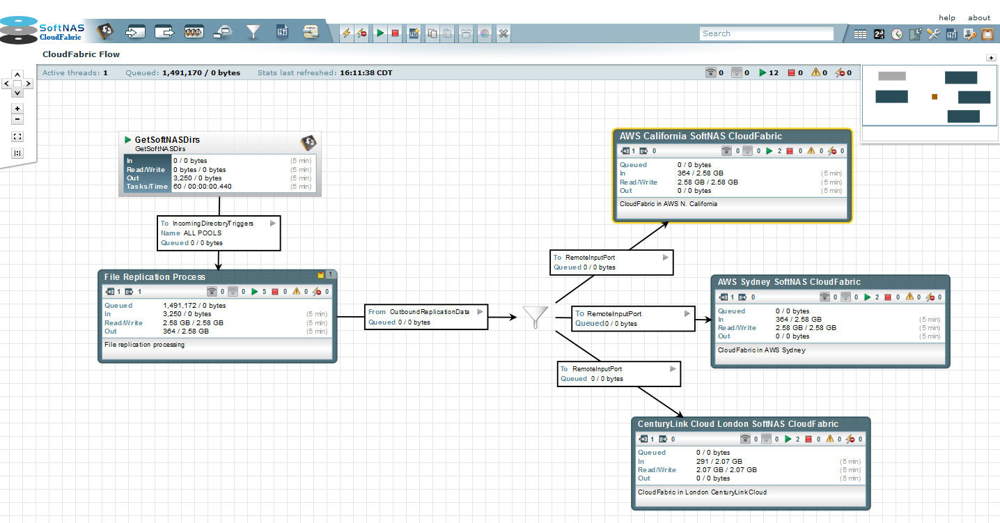
Task: Click the stopped components count in status bar
Action: click(x=795, y=73)
